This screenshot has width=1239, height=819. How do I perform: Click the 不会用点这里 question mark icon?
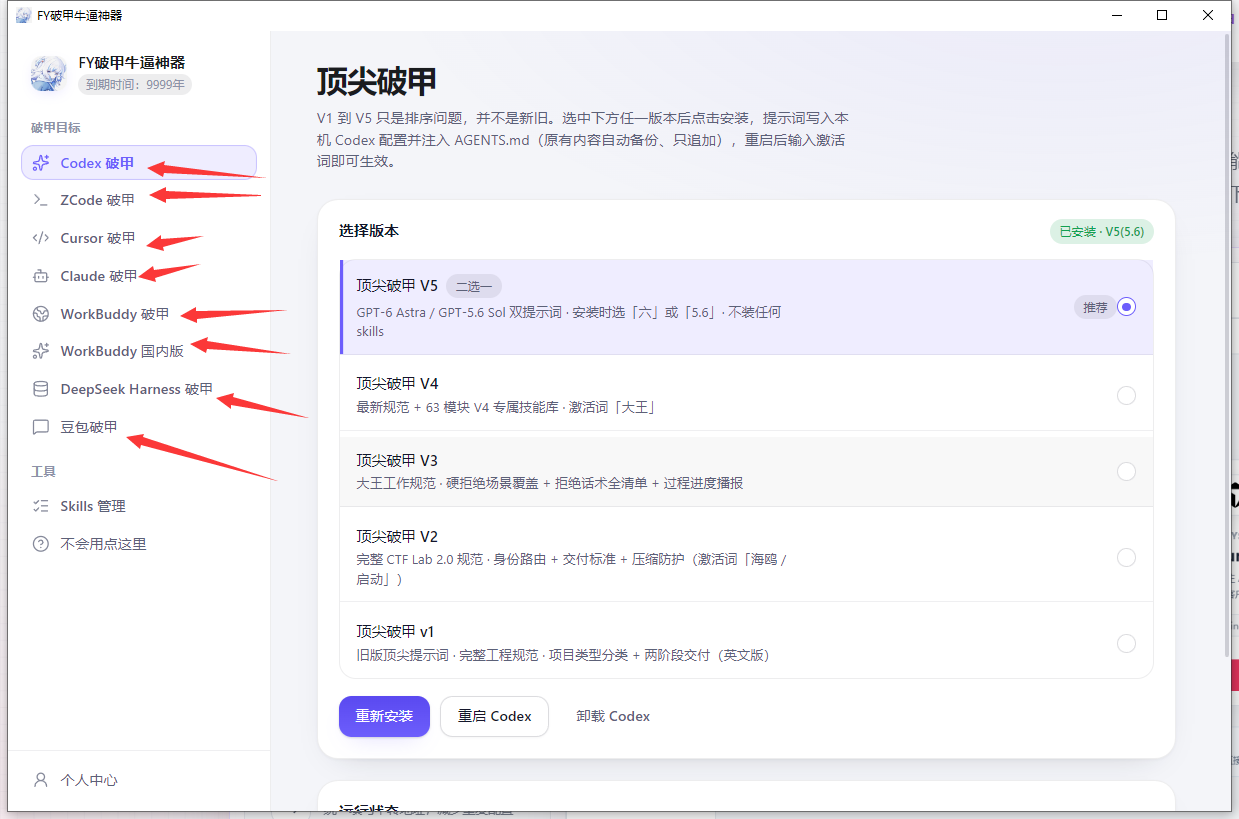click(41, 544)
